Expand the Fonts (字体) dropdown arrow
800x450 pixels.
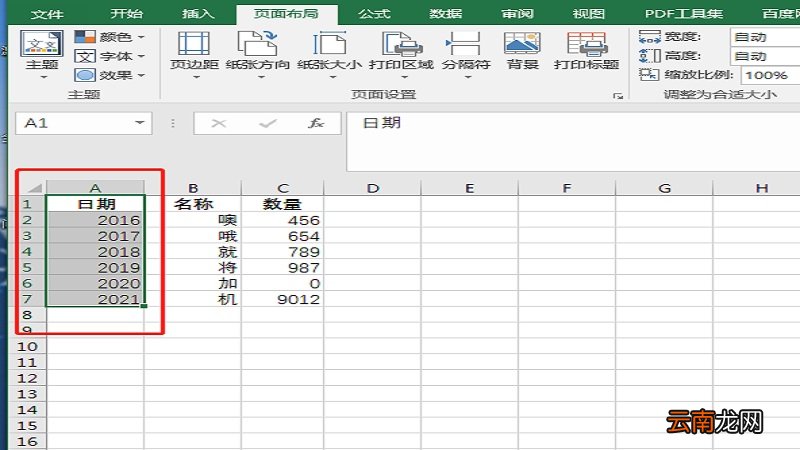point(141,56)
